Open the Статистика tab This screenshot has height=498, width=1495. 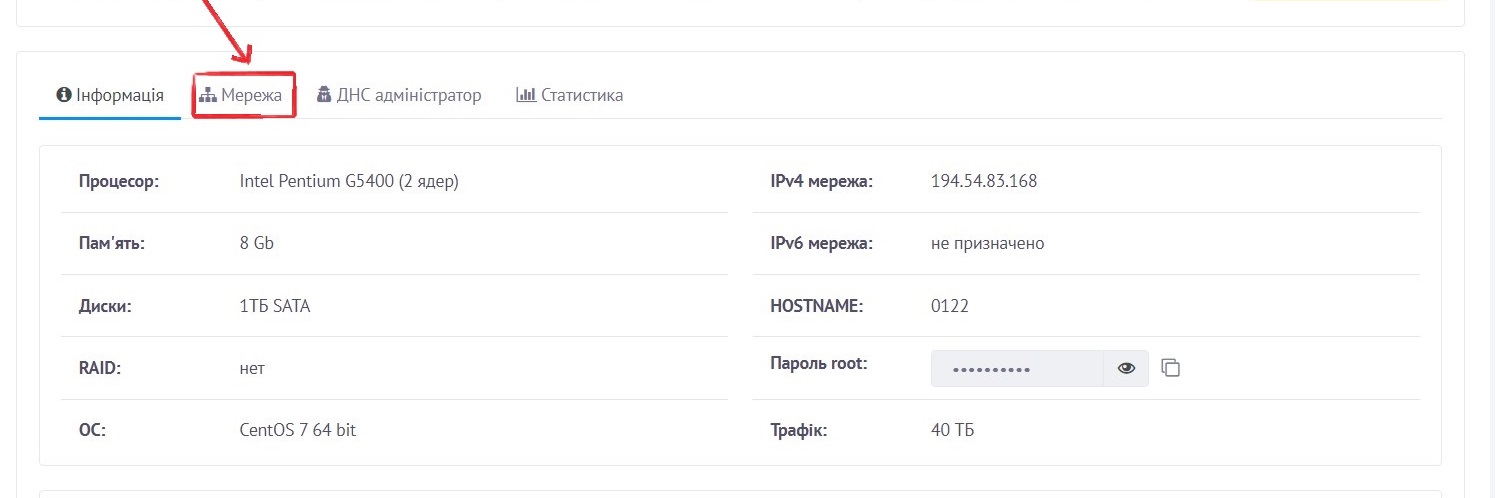[x=570, y=95]
